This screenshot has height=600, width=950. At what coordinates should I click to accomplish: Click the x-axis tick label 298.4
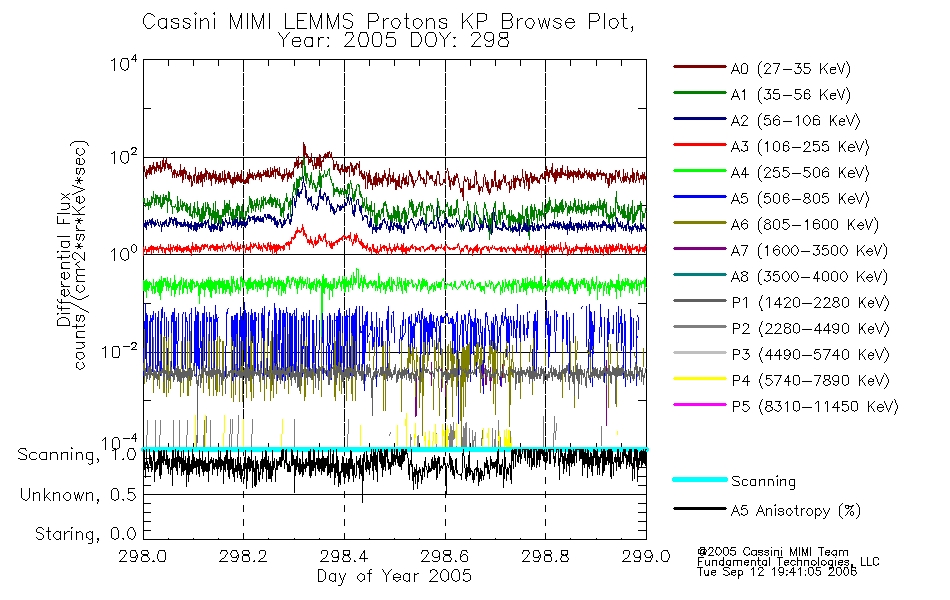pos(344,556)
